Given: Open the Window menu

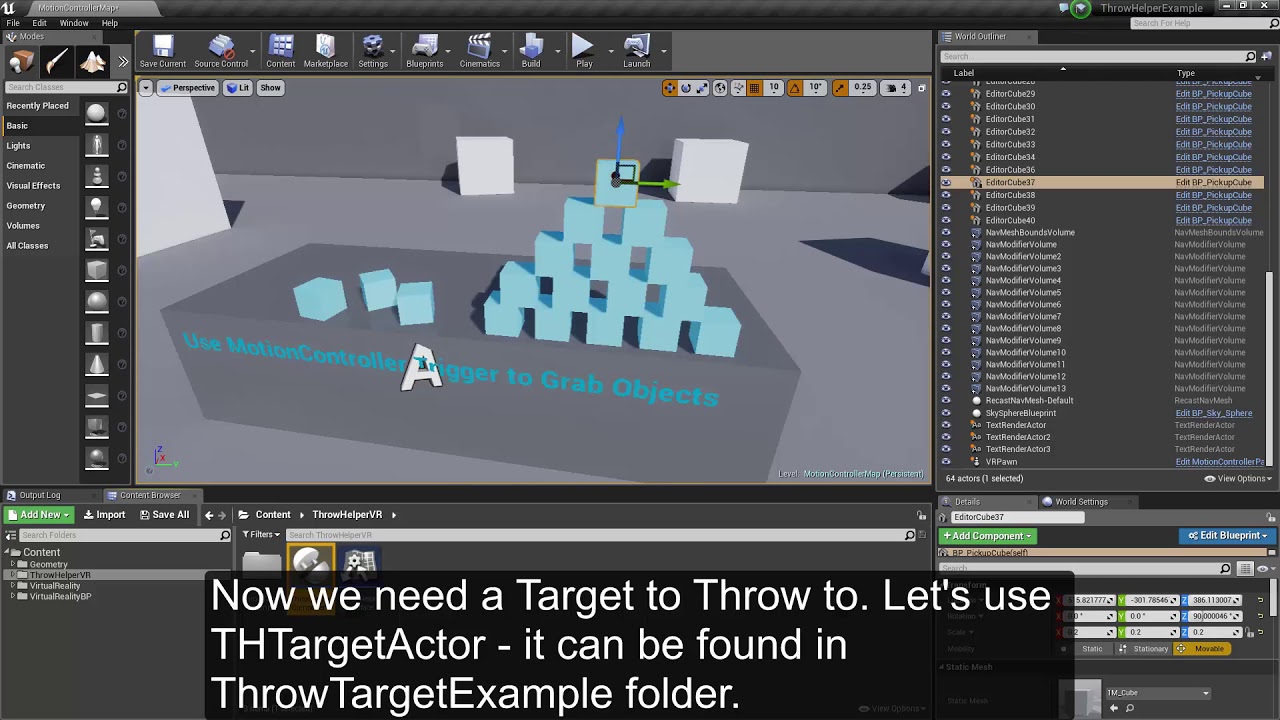Looking at the screenshot, I should 74,23.
